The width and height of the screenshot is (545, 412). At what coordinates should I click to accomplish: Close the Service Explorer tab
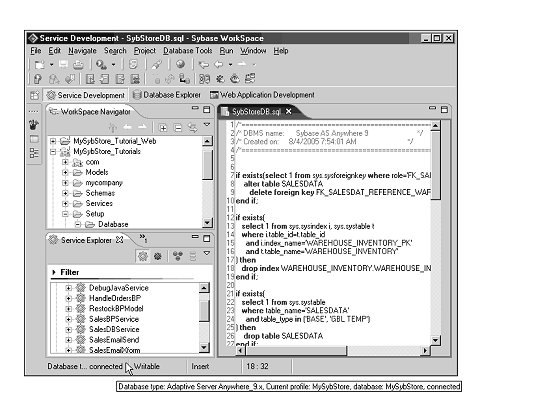click(x=119, y=240)
